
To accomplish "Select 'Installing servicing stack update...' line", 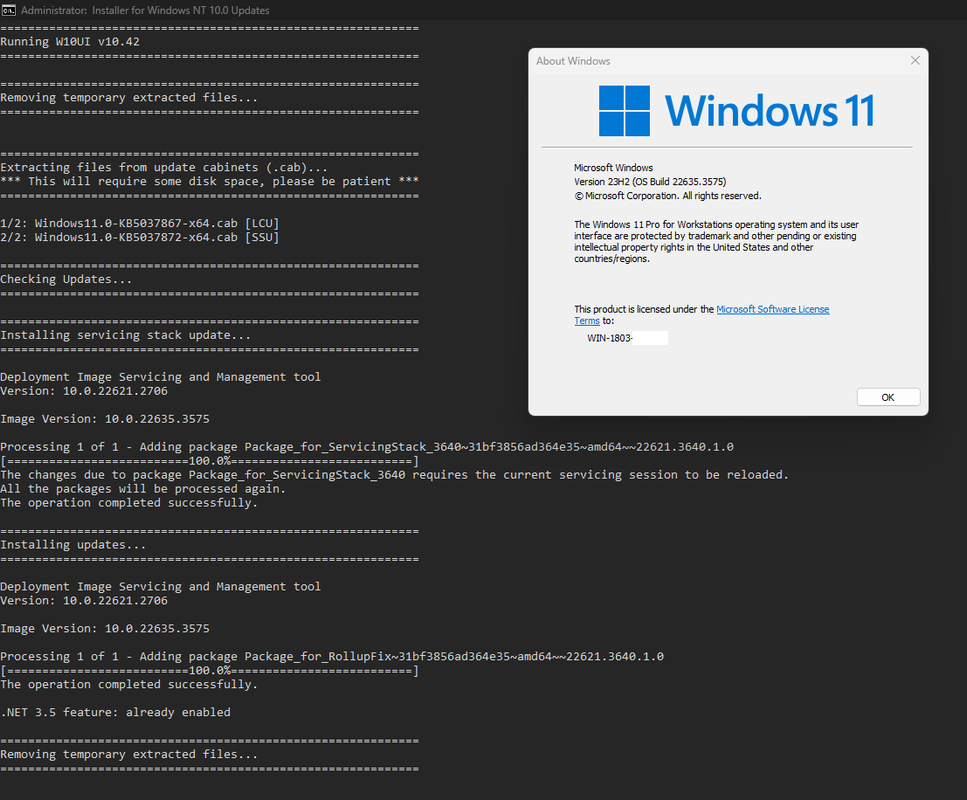I will (x=125, y=335).
